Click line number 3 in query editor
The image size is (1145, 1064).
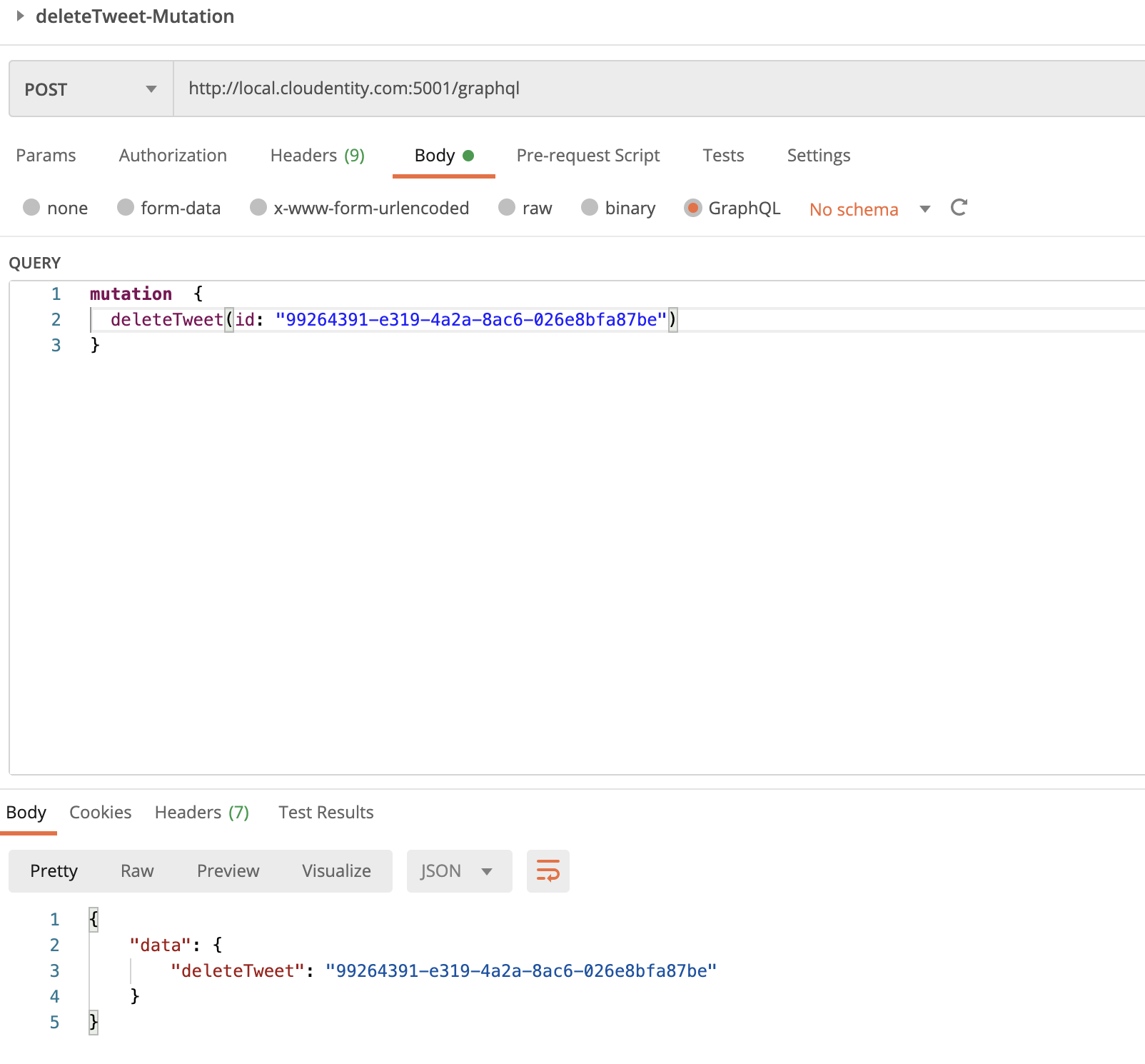[x=56, y=345]
